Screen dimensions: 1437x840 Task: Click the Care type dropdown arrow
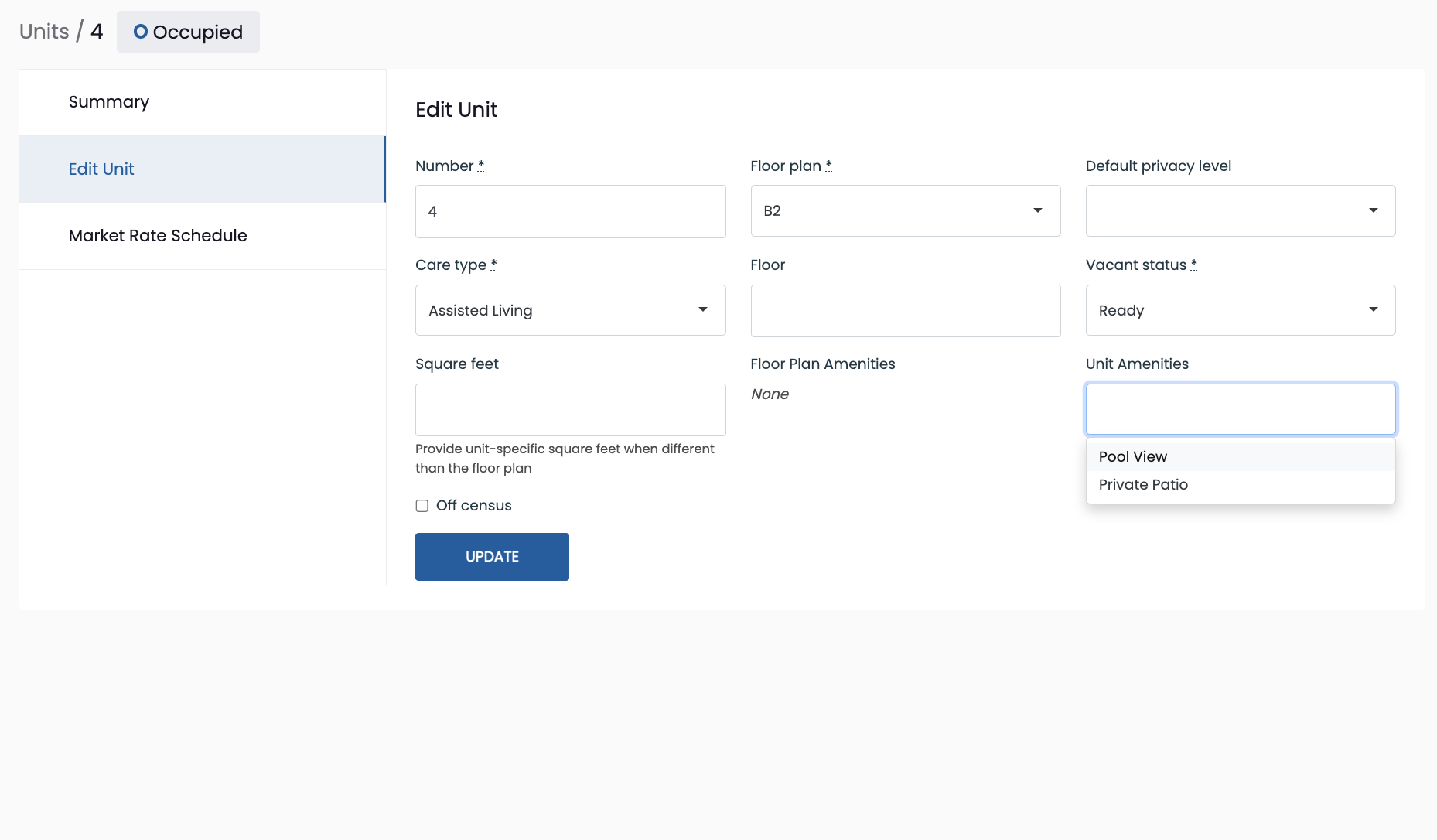(x=703, y=309)
